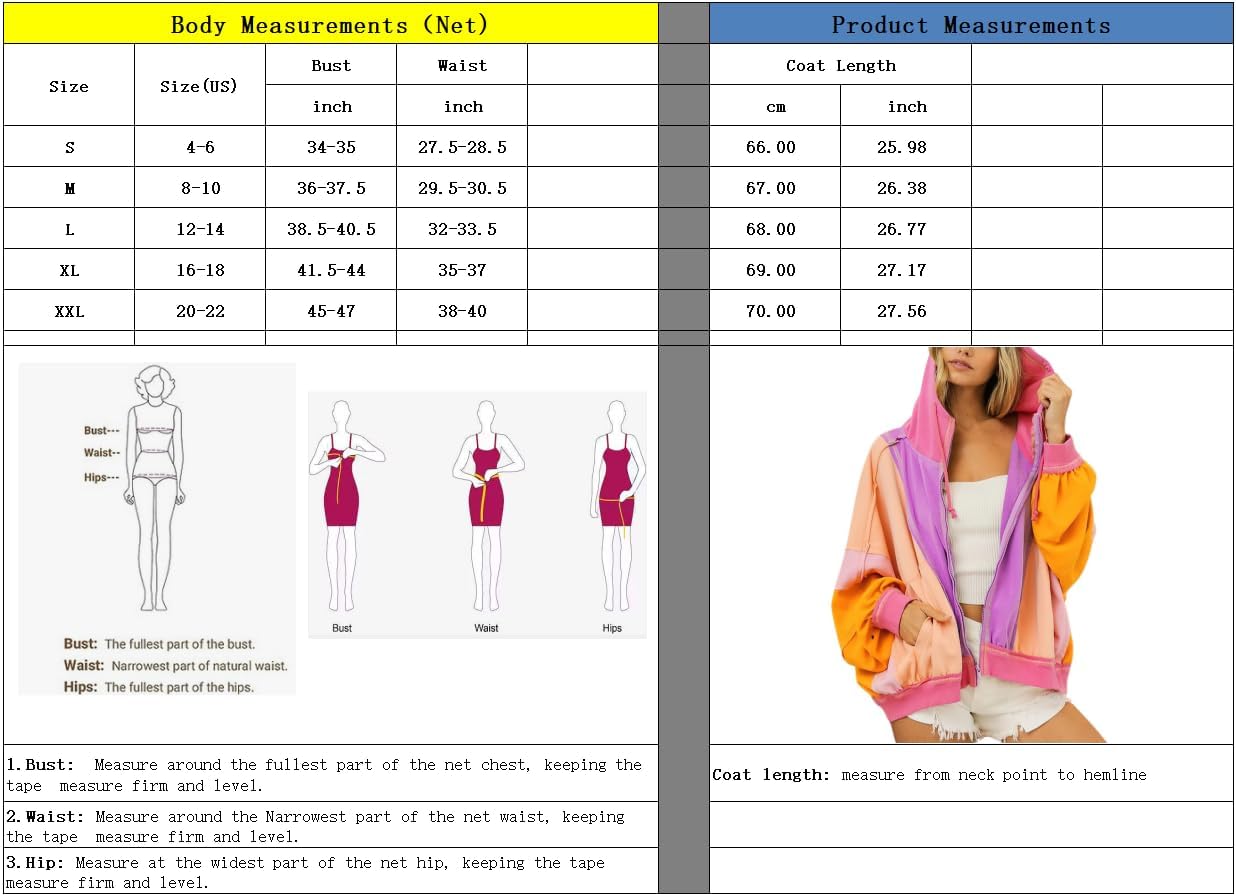Viewport: 1236px width, 896px height.
Task: Select coat length '25.98' inch cell
Action: coord(906,147)
